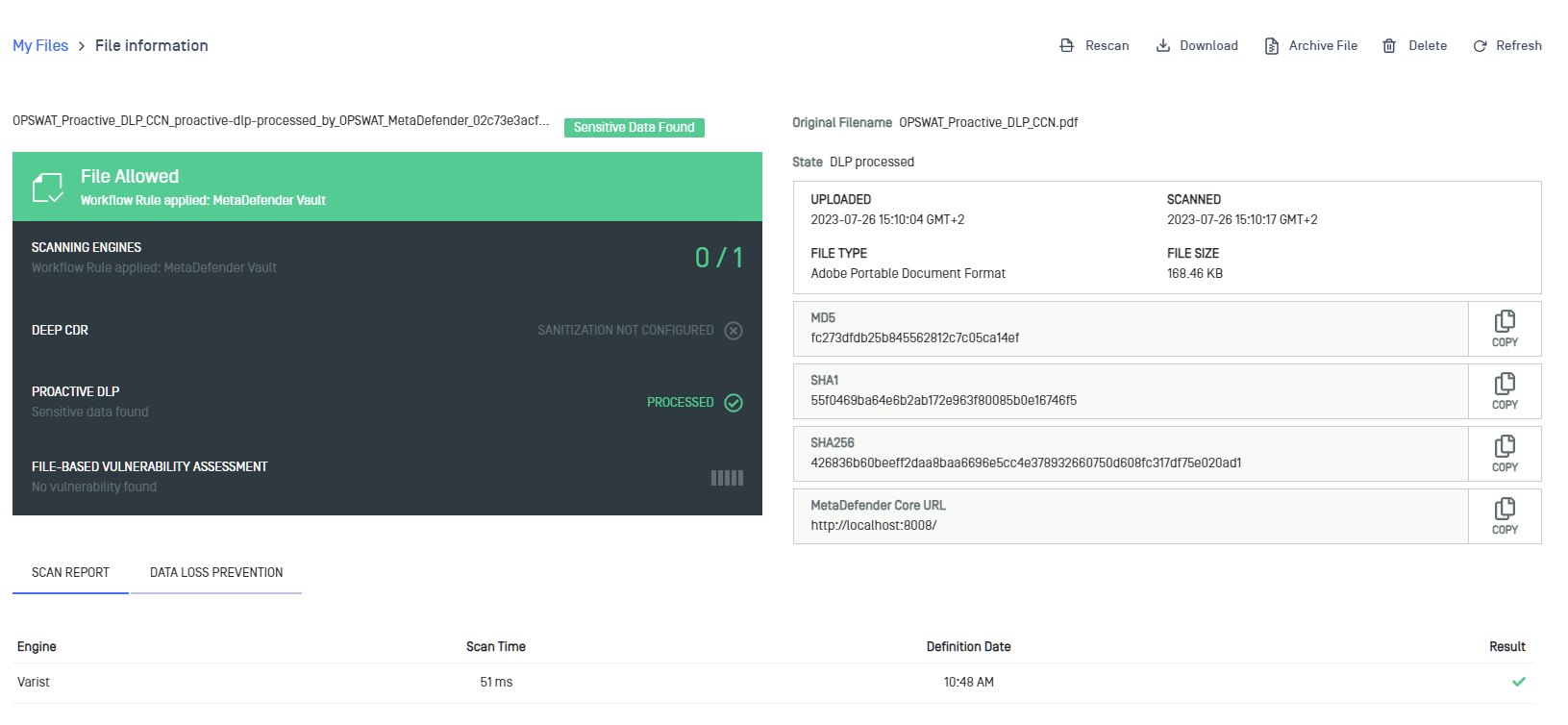Click the 10:48 AM definition date
Image resolution: width=1568 pixels, height=725 pixels.
[968, 682]
